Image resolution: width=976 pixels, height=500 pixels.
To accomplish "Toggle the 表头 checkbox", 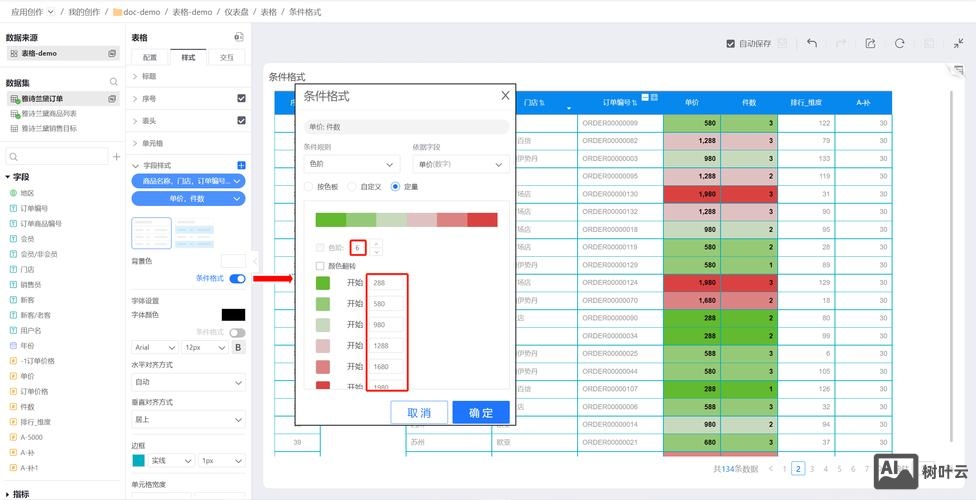I will point(242,120).
